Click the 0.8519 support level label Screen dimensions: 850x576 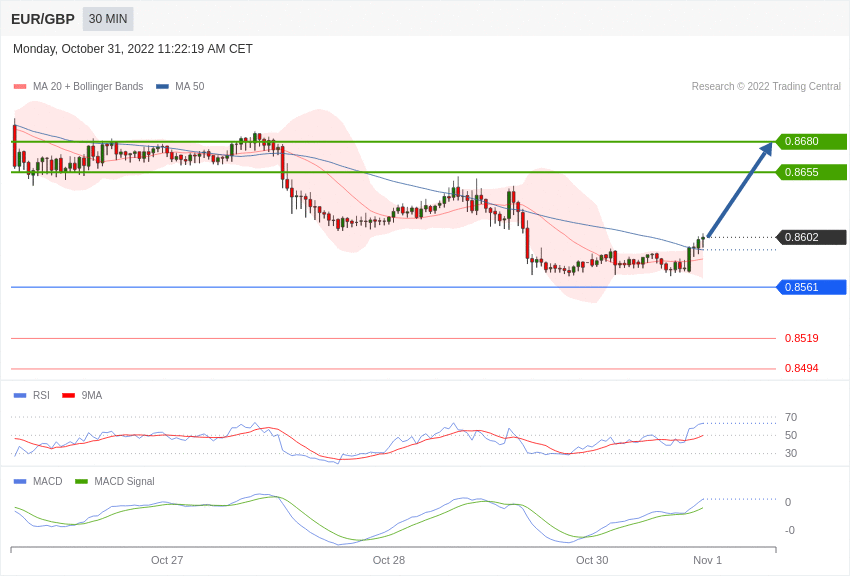801,338
